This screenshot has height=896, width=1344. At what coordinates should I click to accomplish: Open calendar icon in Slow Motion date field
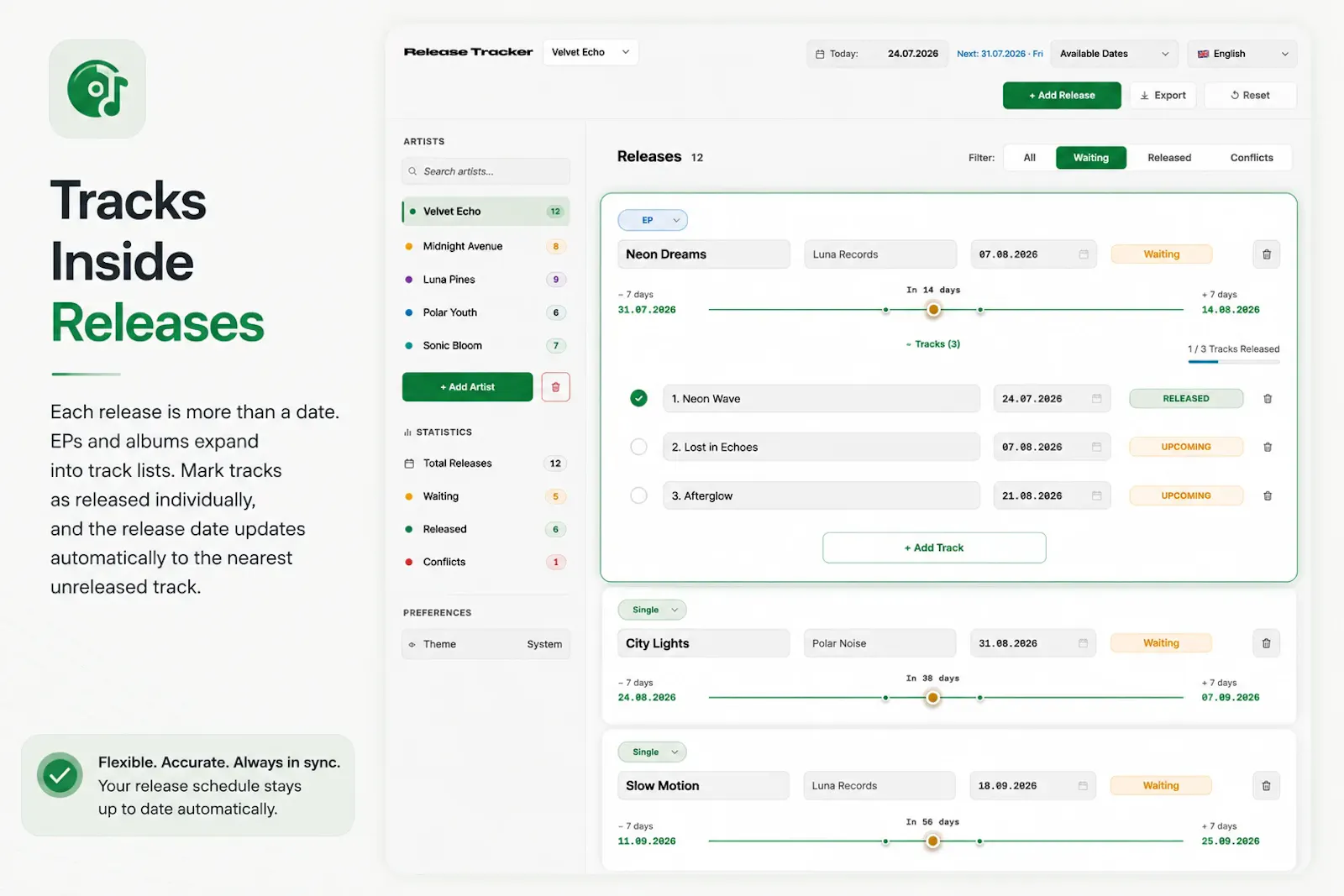1083,786
